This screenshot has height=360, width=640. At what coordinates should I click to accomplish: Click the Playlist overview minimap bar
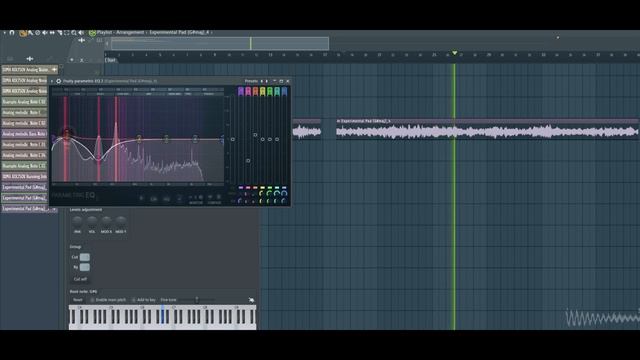[220, 43]
